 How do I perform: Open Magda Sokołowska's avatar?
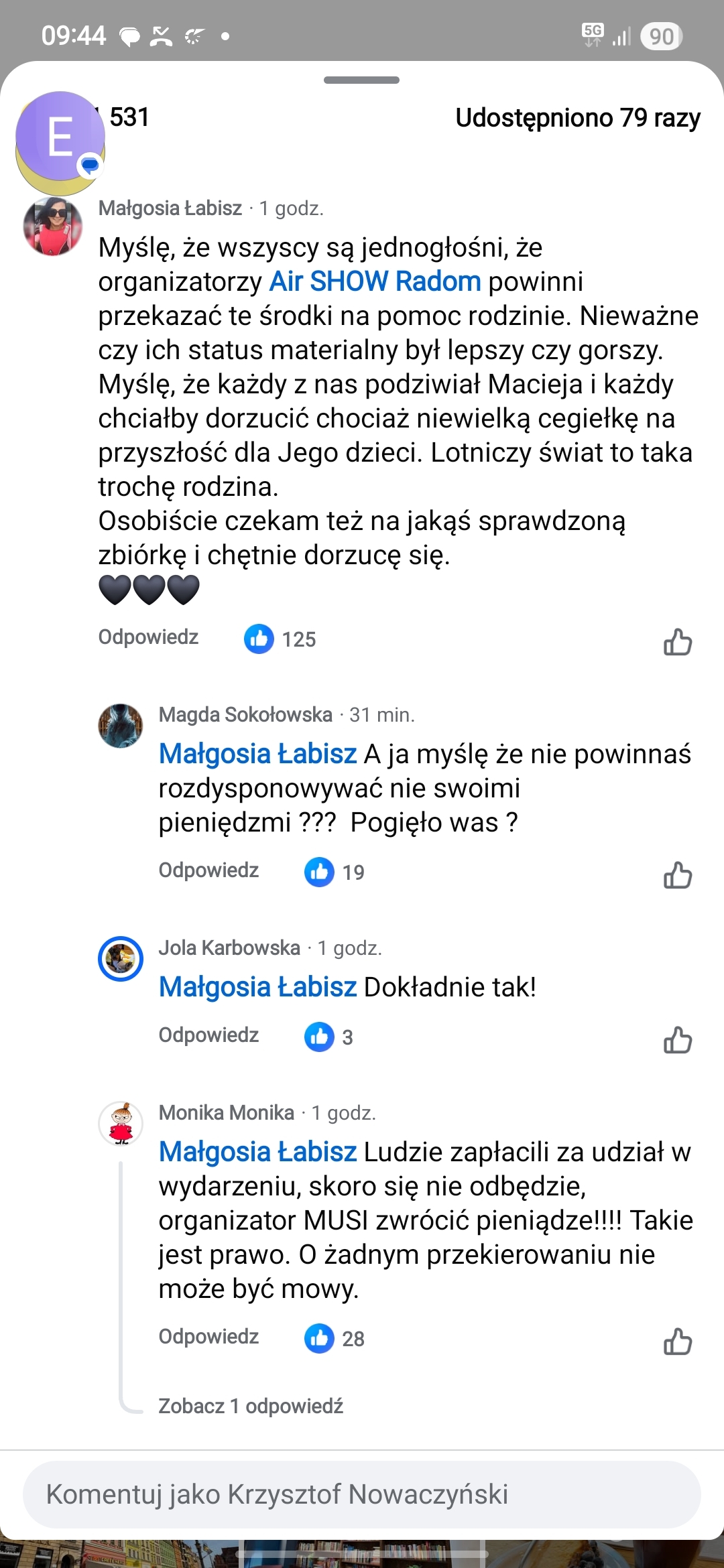[121, 726]
